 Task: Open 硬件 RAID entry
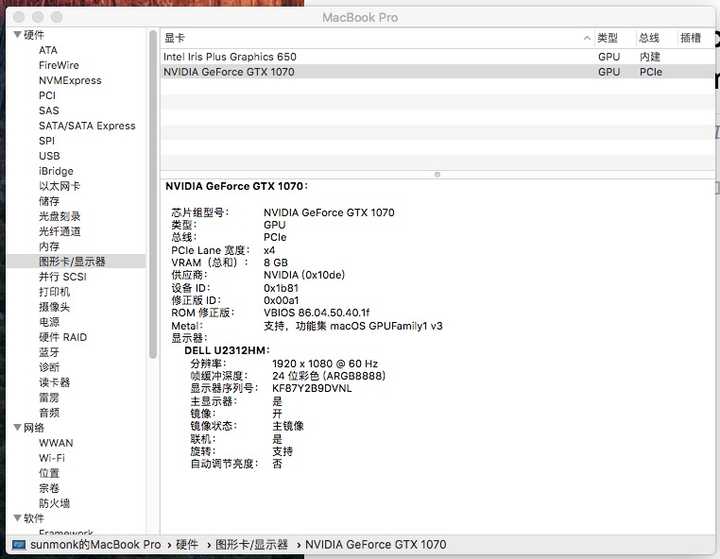[x=63, y=337]
